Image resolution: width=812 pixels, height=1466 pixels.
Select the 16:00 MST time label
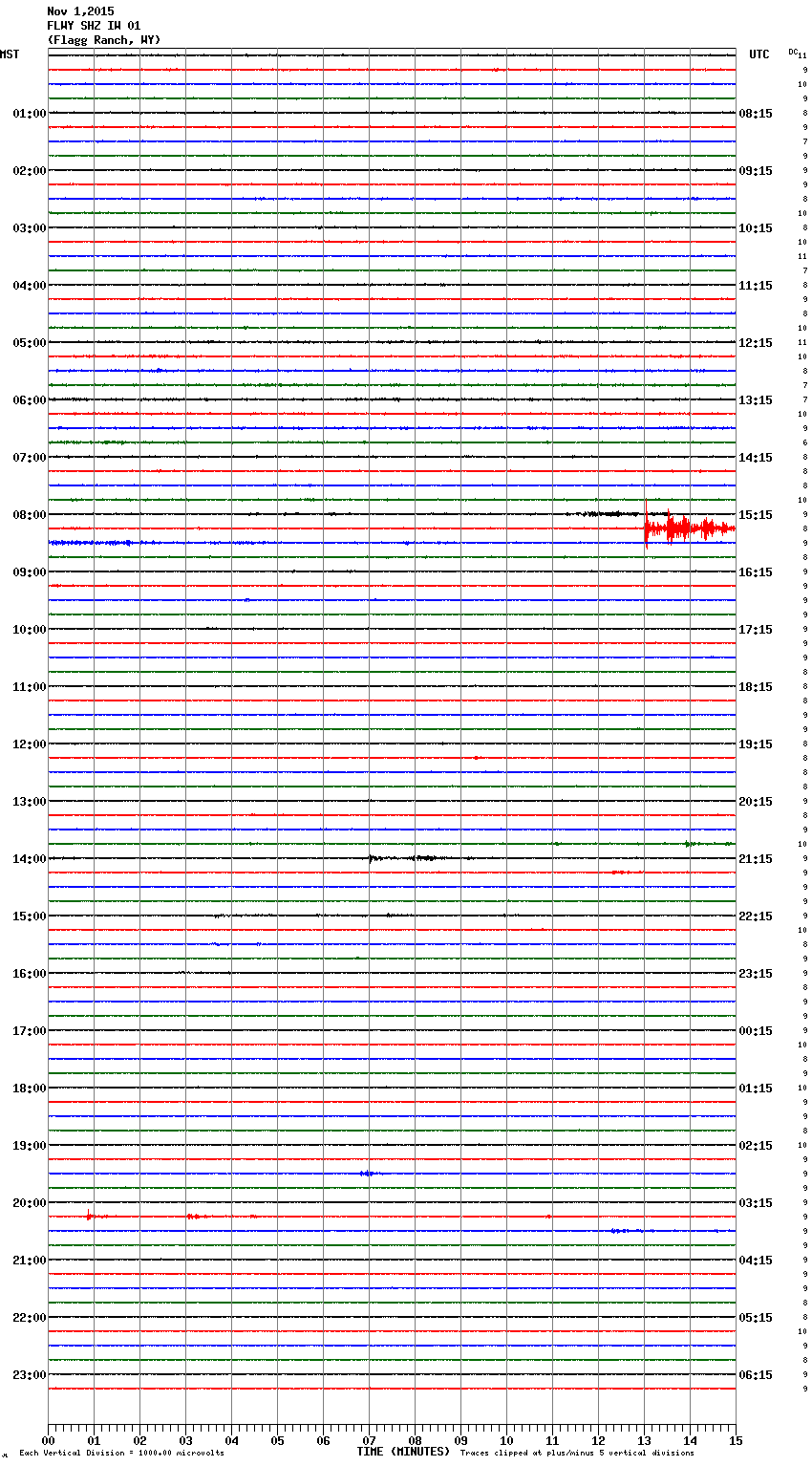tap(30, 974)
